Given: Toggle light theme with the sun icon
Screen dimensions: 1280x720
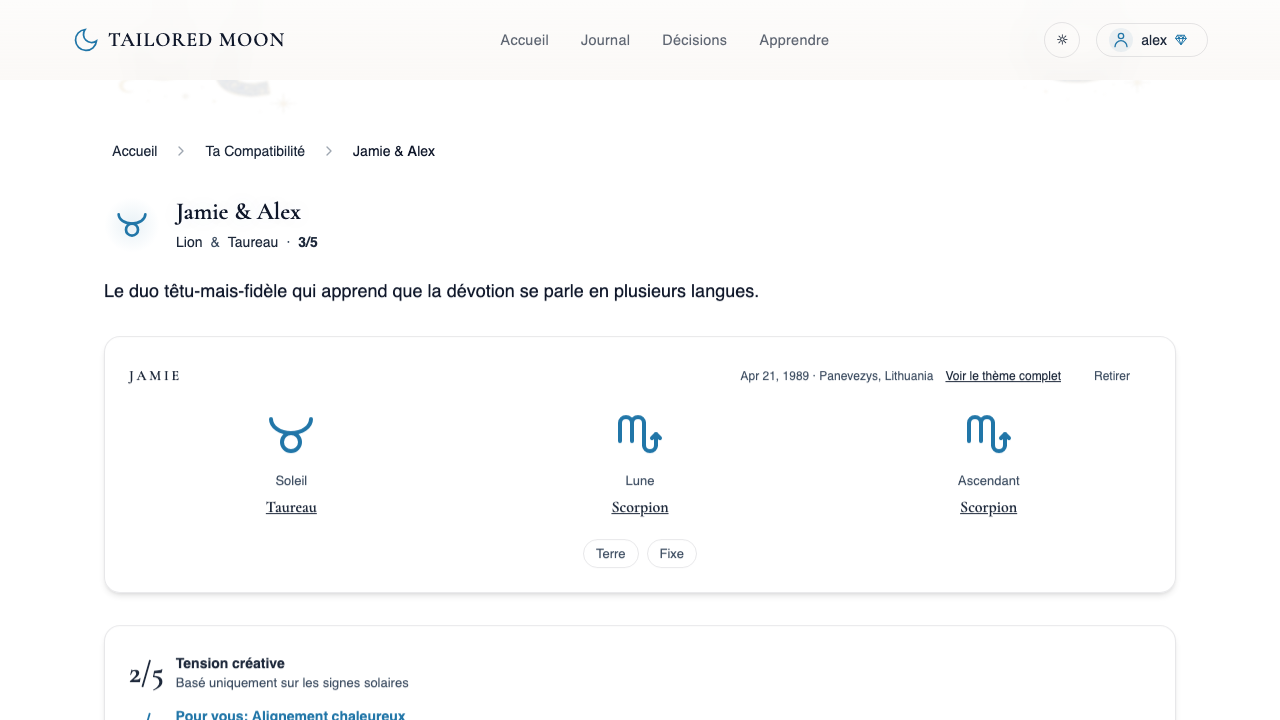Looking at the screenshot, I should (x=1061, y=40).
